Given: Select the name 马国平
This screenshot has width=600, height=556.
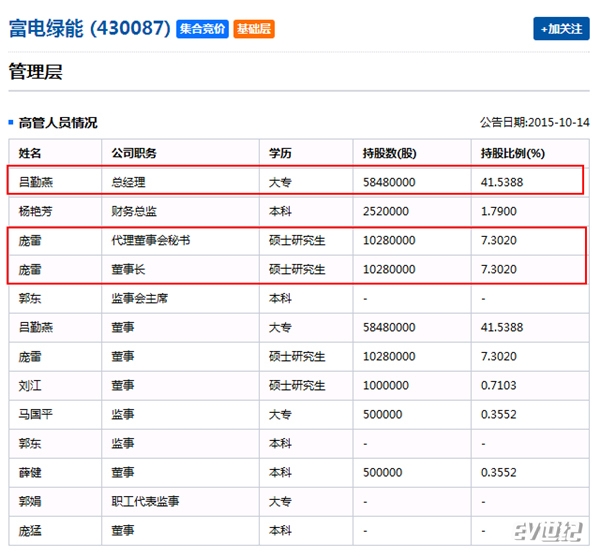Looking at the screenshot, I should (x=36, y=414).
